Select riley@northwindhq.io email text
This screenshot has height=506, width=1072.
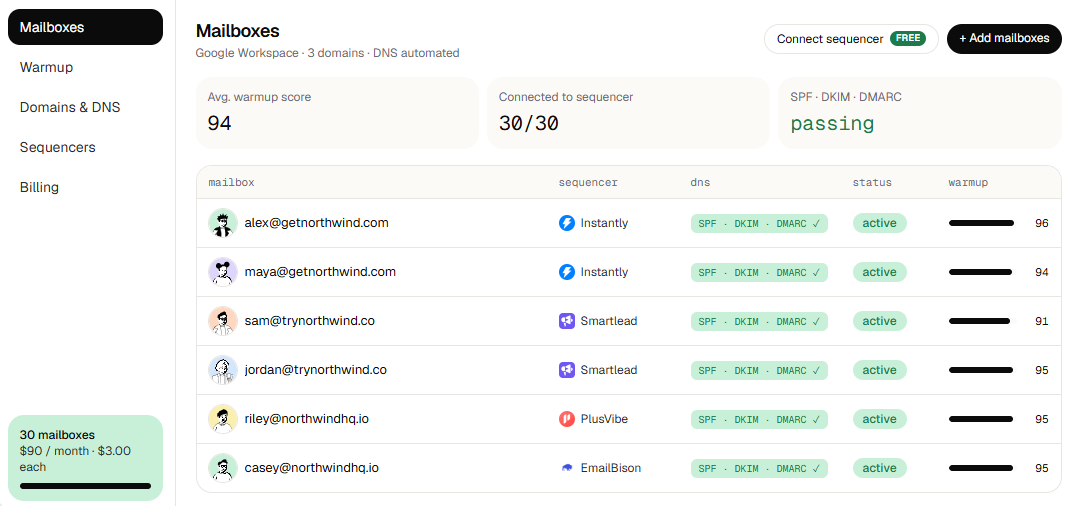coord(306,419)
